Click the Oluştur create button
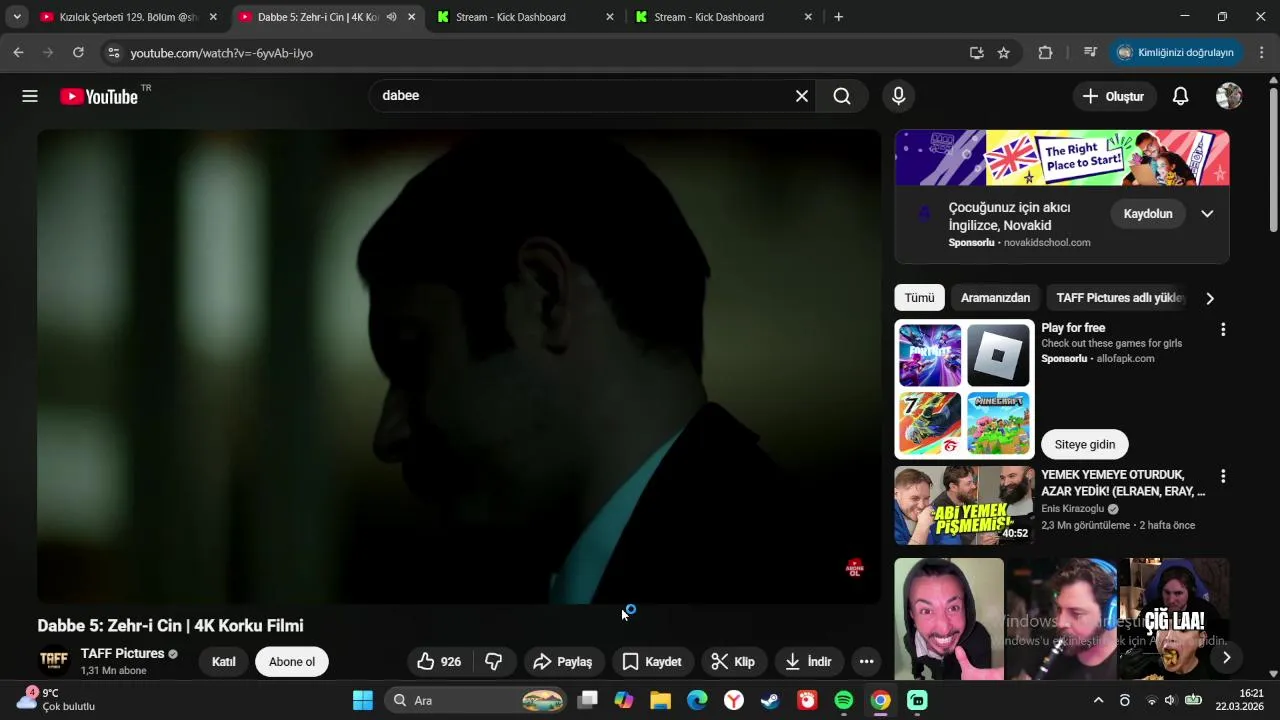1280x720 pixels. coord(1114,96)
